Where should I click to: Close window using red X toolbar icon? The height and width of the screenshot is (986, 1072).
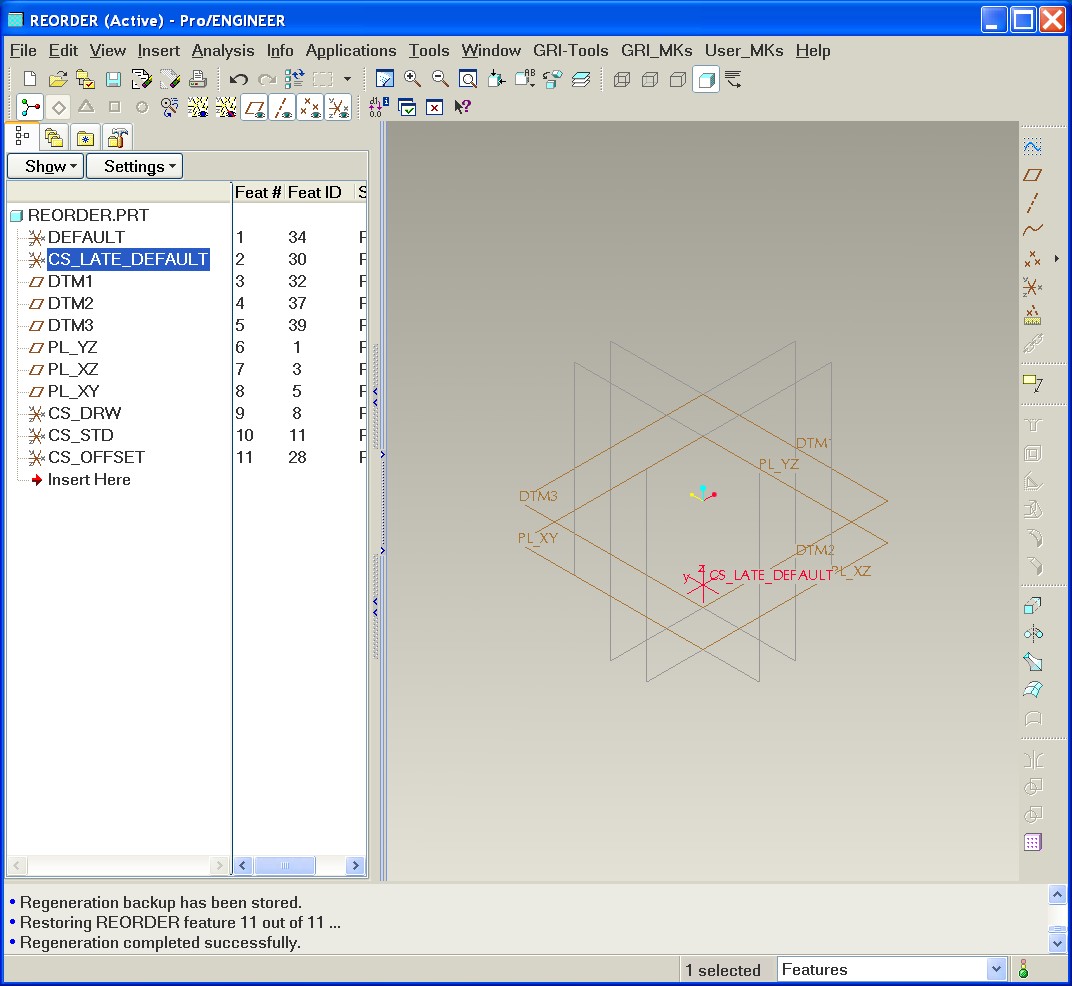(x=434, y=107)
